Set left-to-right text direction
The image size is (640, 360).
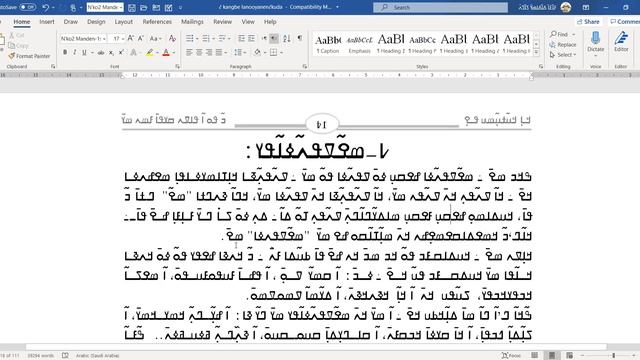point(264,38)
